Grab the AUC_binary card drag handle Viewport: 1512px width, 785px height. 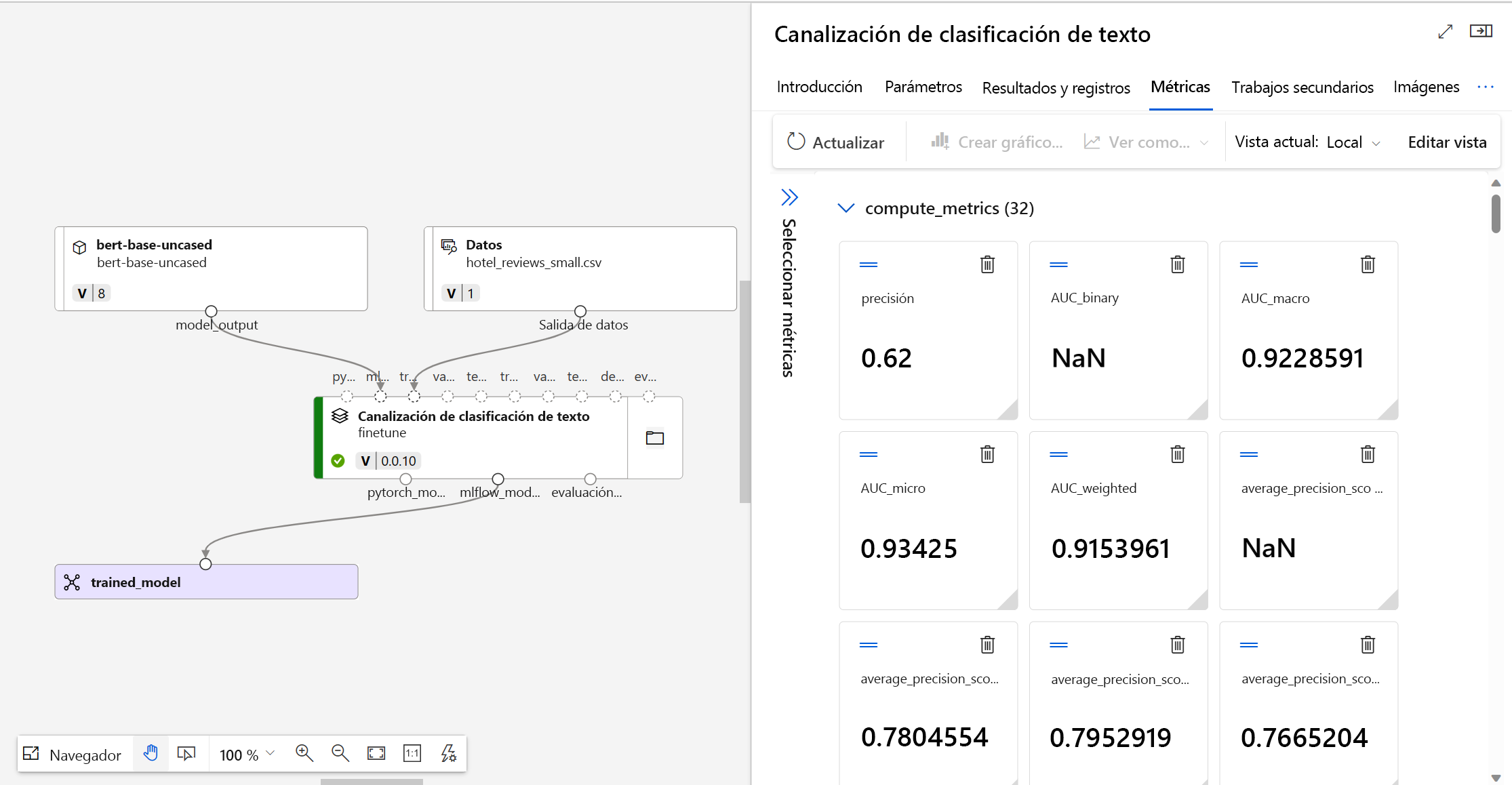tap(1058, 264)
